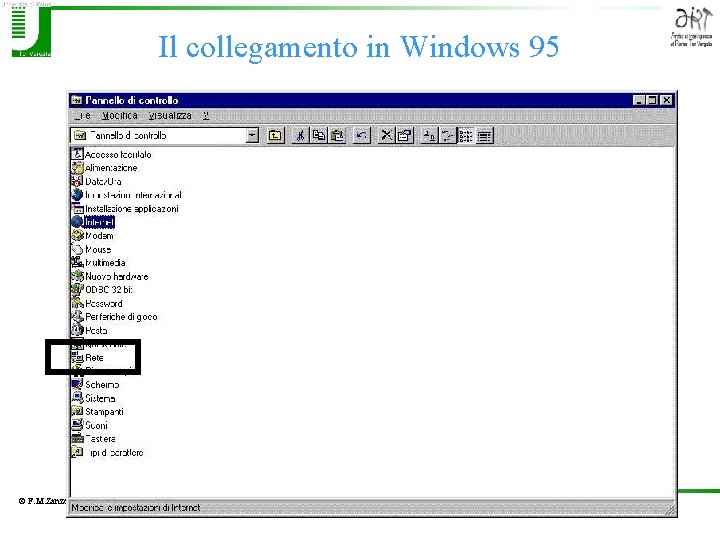Click the Delete X toolbar icon
This screenshot has height=540, width=720.
tap(386, 135)
